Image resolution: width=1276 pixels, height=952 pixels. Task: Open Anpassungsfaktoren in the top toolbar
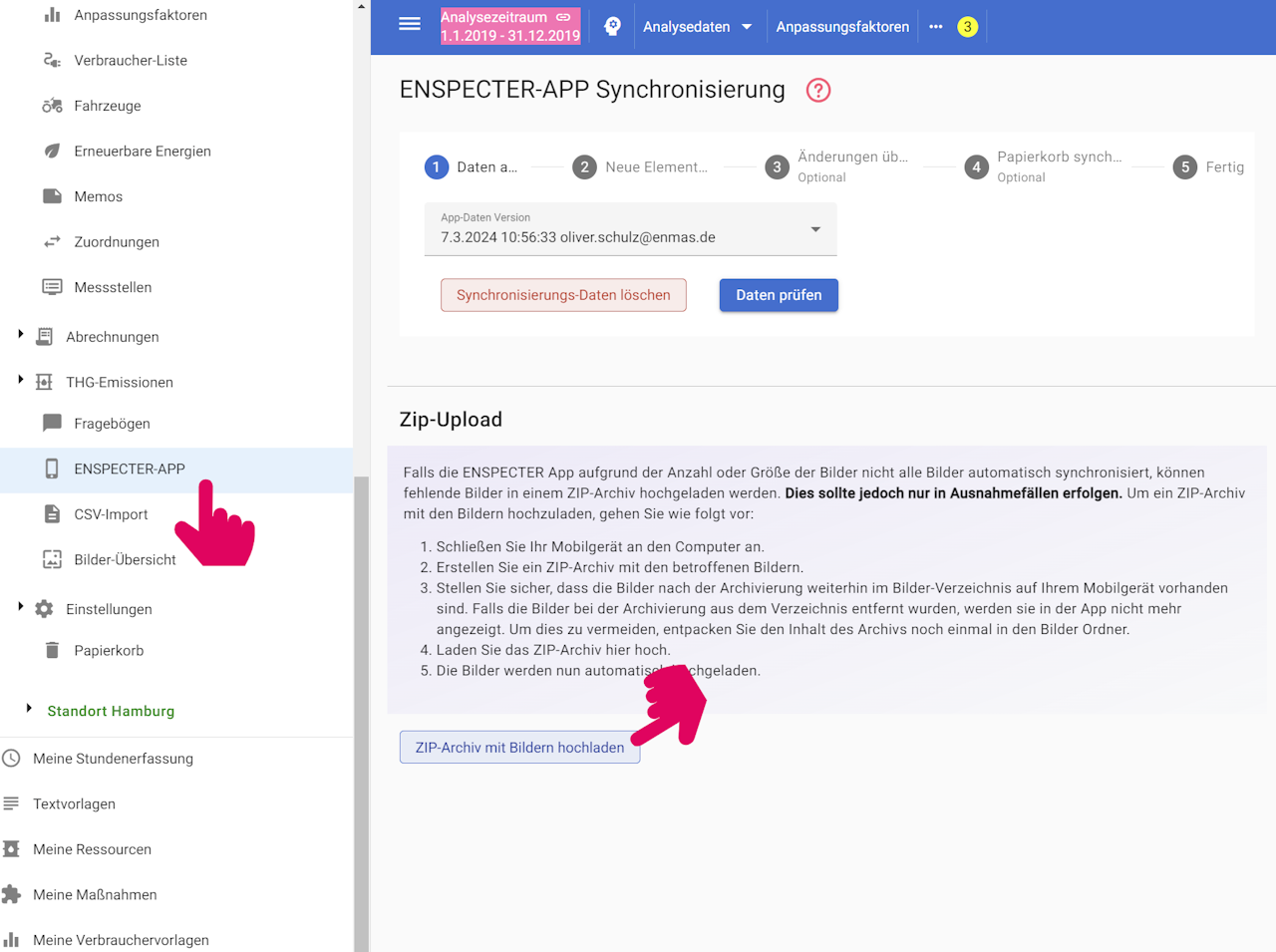pyautogui.click(x=842, y=27)
